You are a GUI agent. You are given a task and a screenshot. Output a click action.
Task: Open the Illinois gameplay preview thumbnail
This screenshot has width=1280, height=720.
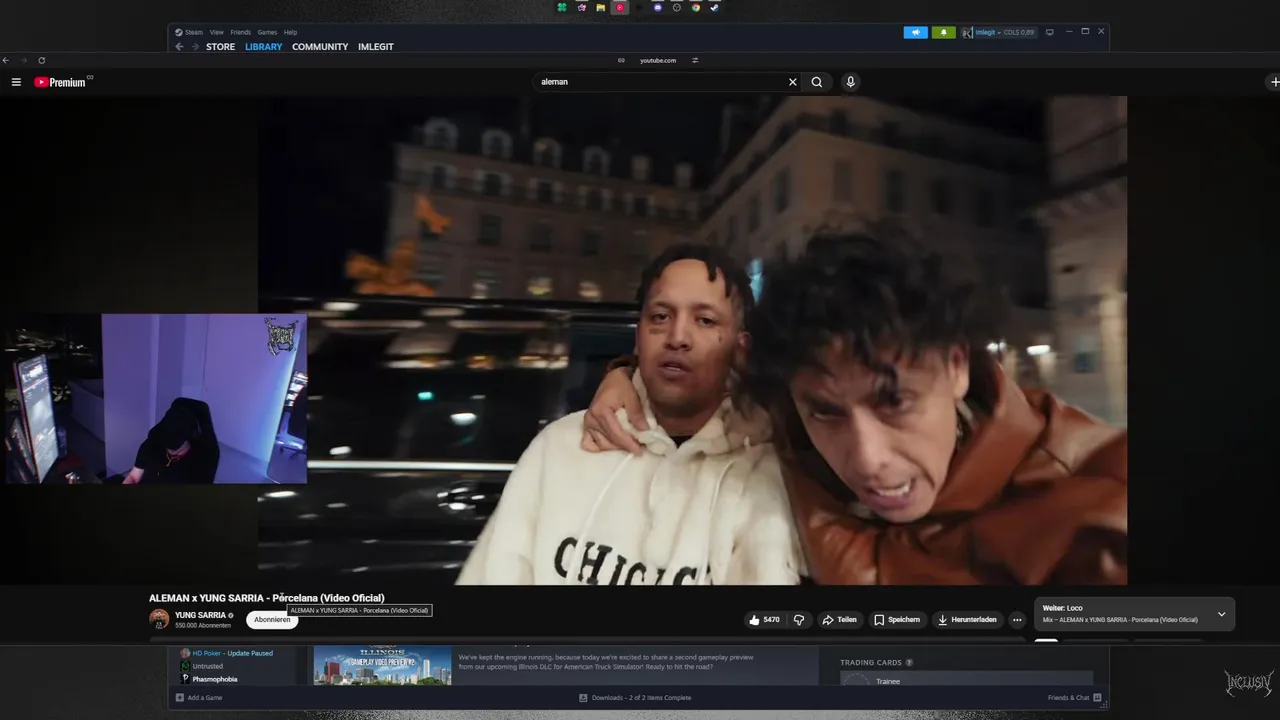(x=382, y=665)
